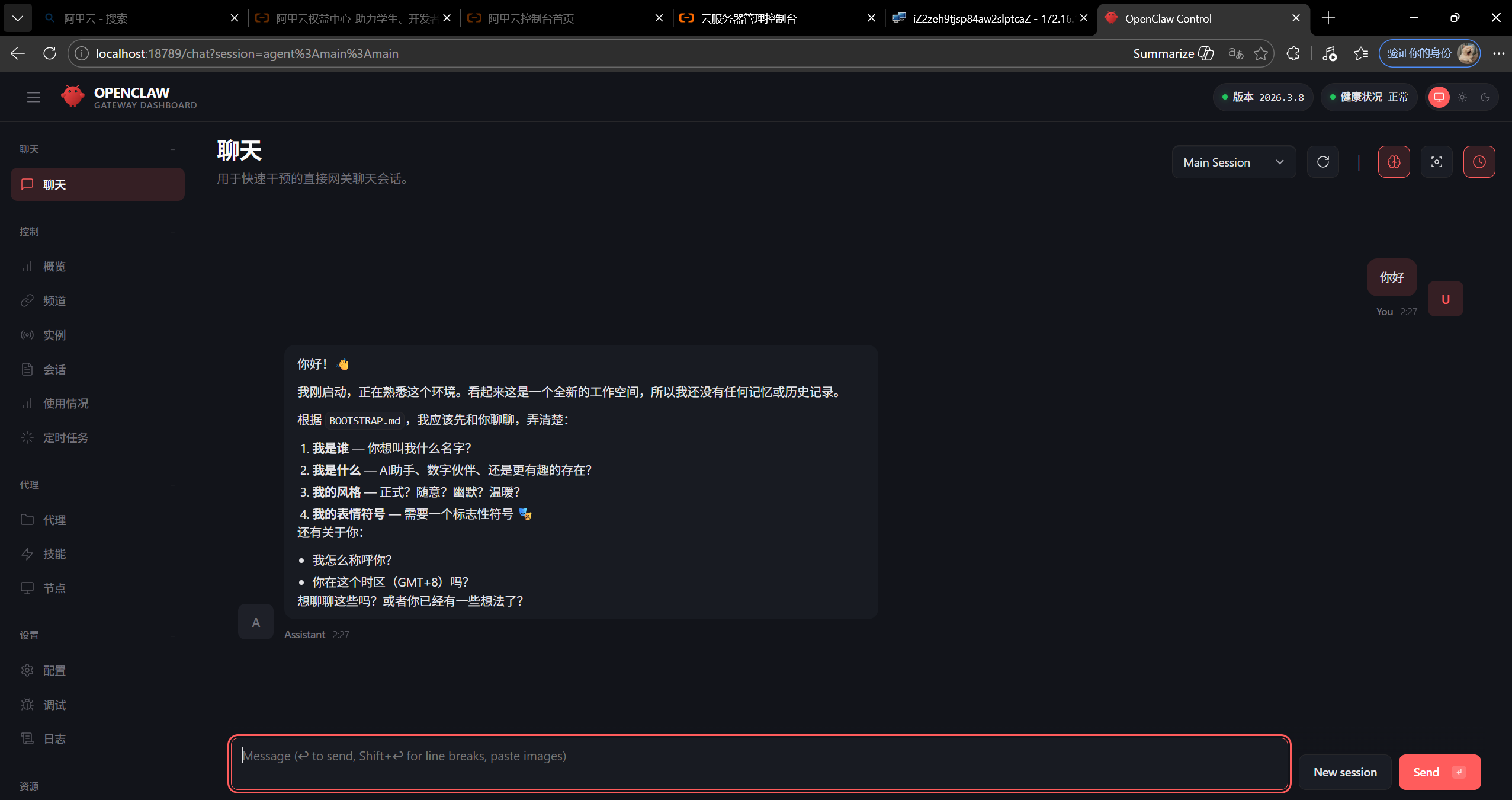Click the focus mode frame icon
Screen dimensions: 1512x800
[x=1436, y=162]
